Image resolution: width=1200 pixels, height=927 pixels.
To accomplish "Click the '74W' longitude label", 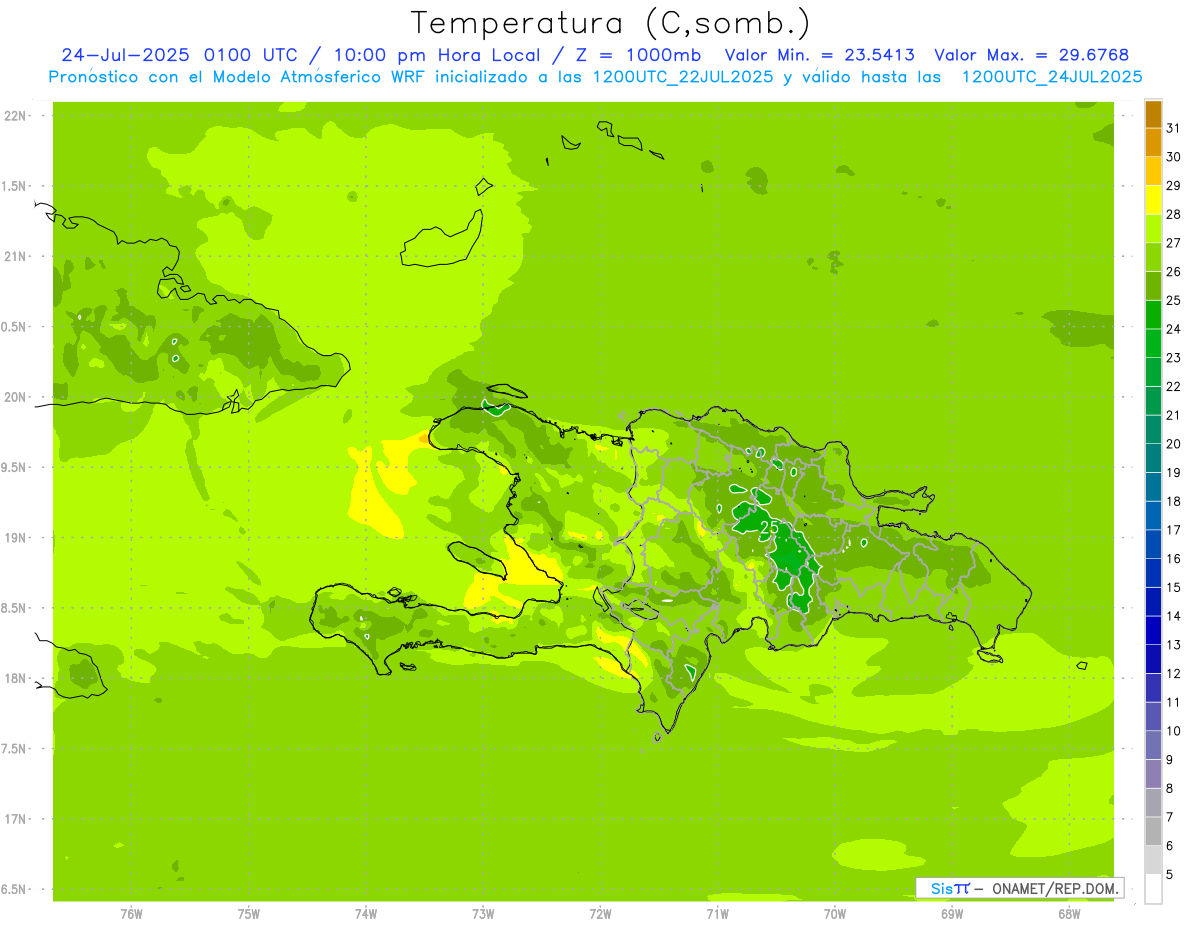I will 366,914.
